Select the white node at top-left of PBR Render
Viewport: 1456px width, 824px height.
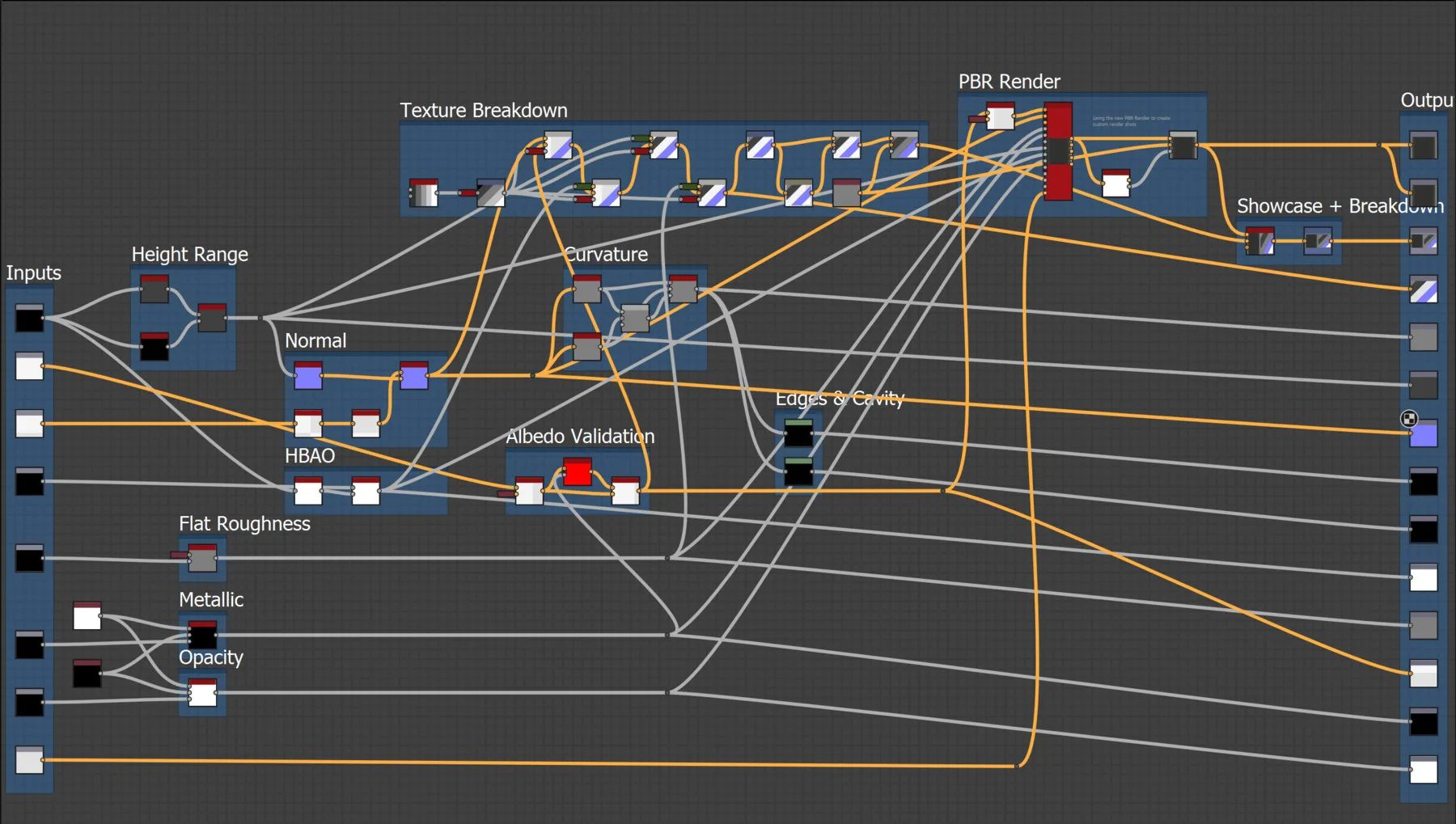(x=1001, y=116)
